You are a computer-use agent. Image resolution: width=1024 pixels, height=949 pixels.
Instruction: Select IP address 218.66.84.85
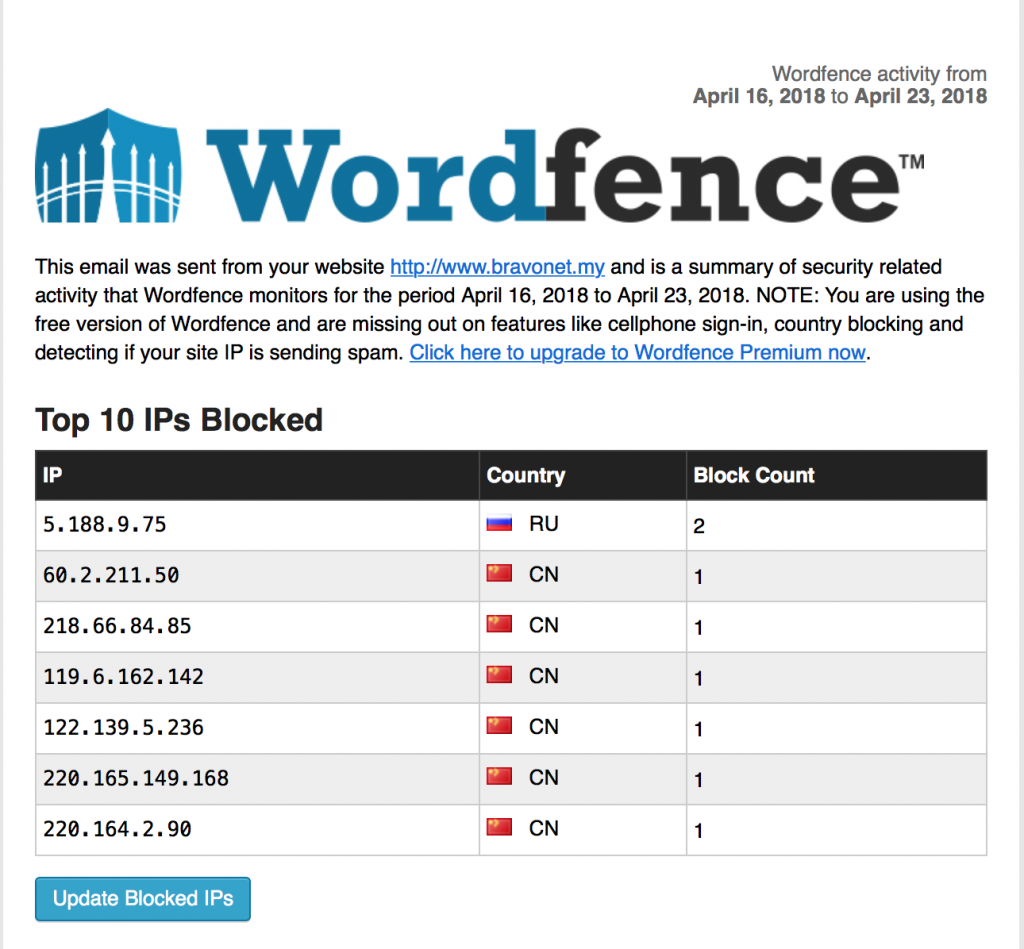(117, 626)
